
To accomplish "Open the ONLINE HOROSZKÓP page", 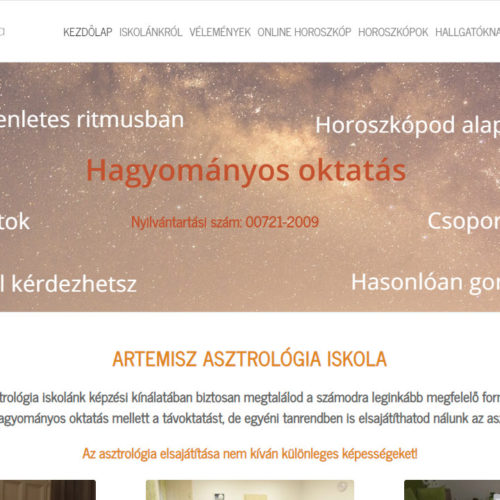I will click(304, 32).
